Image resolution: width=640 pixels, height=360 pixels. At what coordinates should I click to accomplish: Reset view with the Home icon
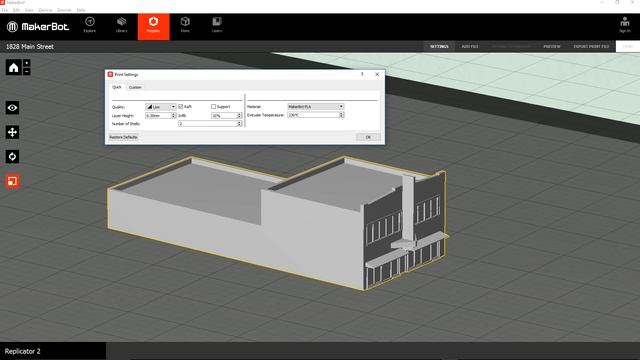(x=13, y=67)
